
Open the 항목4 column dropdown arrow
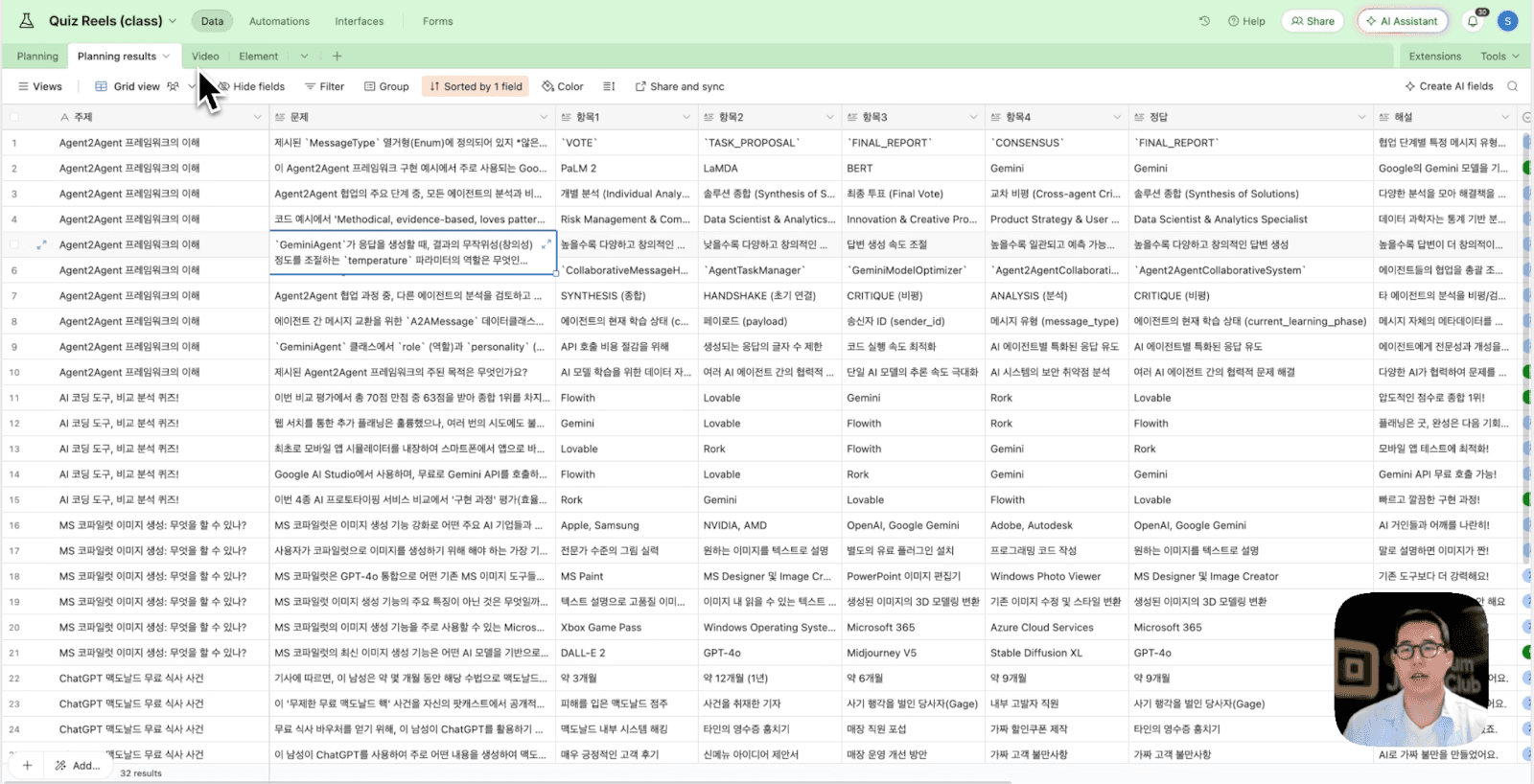point(1116,117)
